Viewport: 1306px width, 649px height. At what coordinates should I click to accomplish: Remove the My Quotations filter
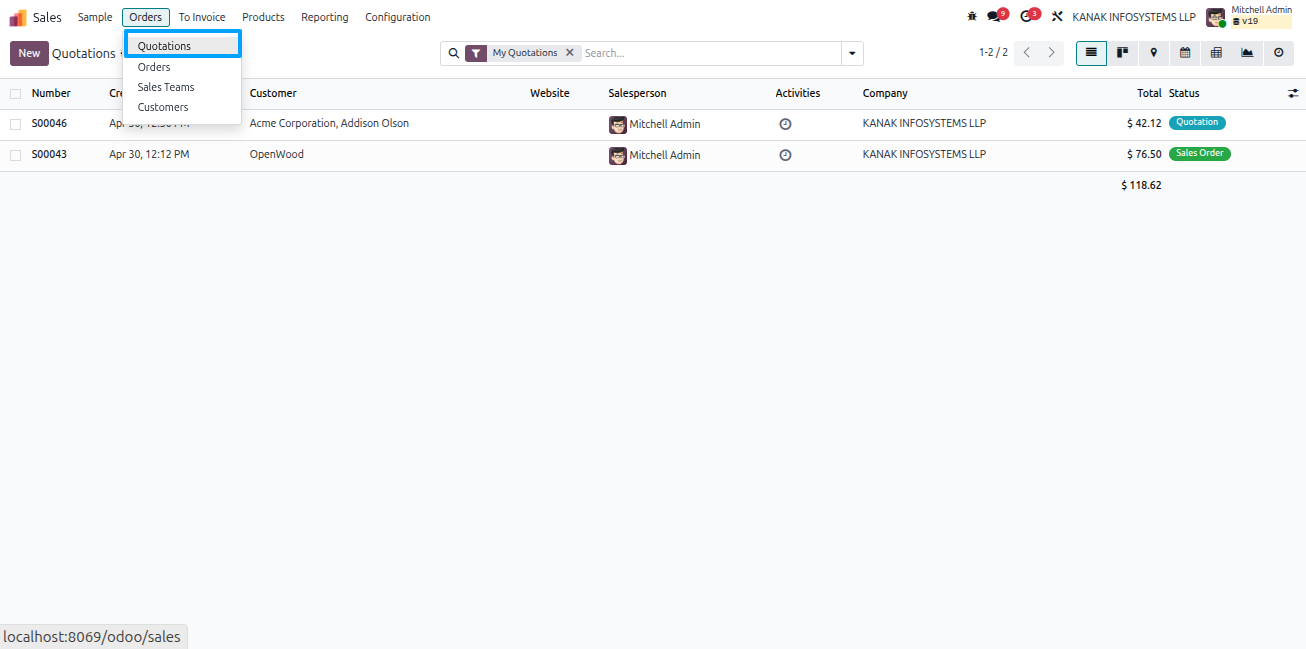pos(570,53)
